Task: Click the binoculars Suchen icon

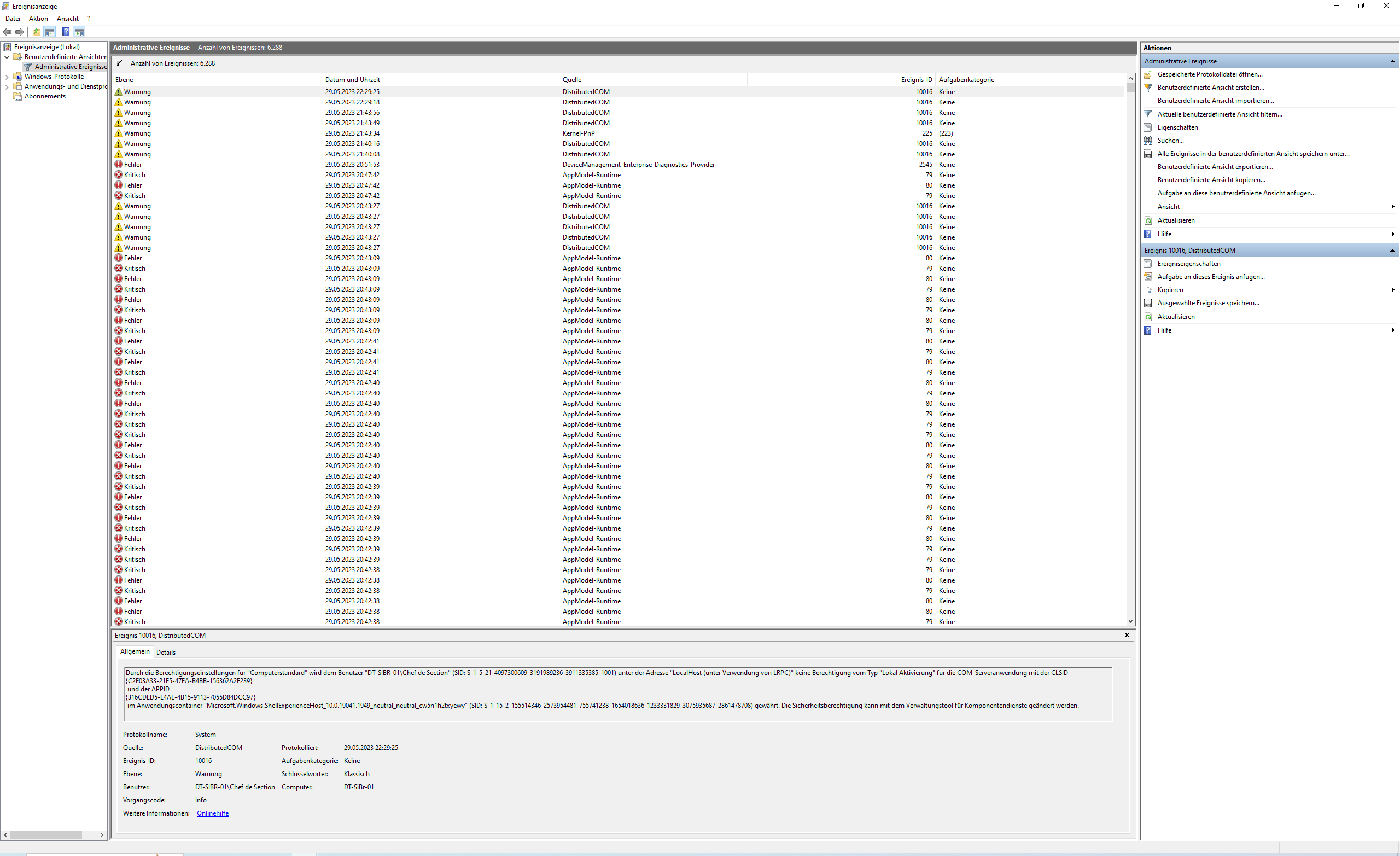Action: pyautogui.click(x=1148, y=141)
